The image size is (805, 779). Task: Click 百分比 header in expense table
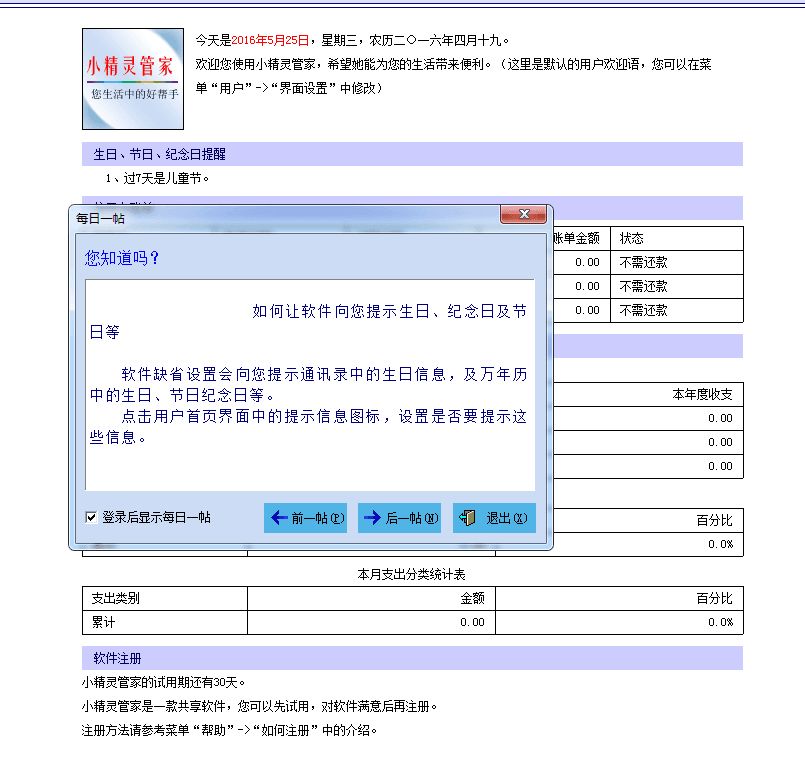pyautogui.click(x=619, y=598)
